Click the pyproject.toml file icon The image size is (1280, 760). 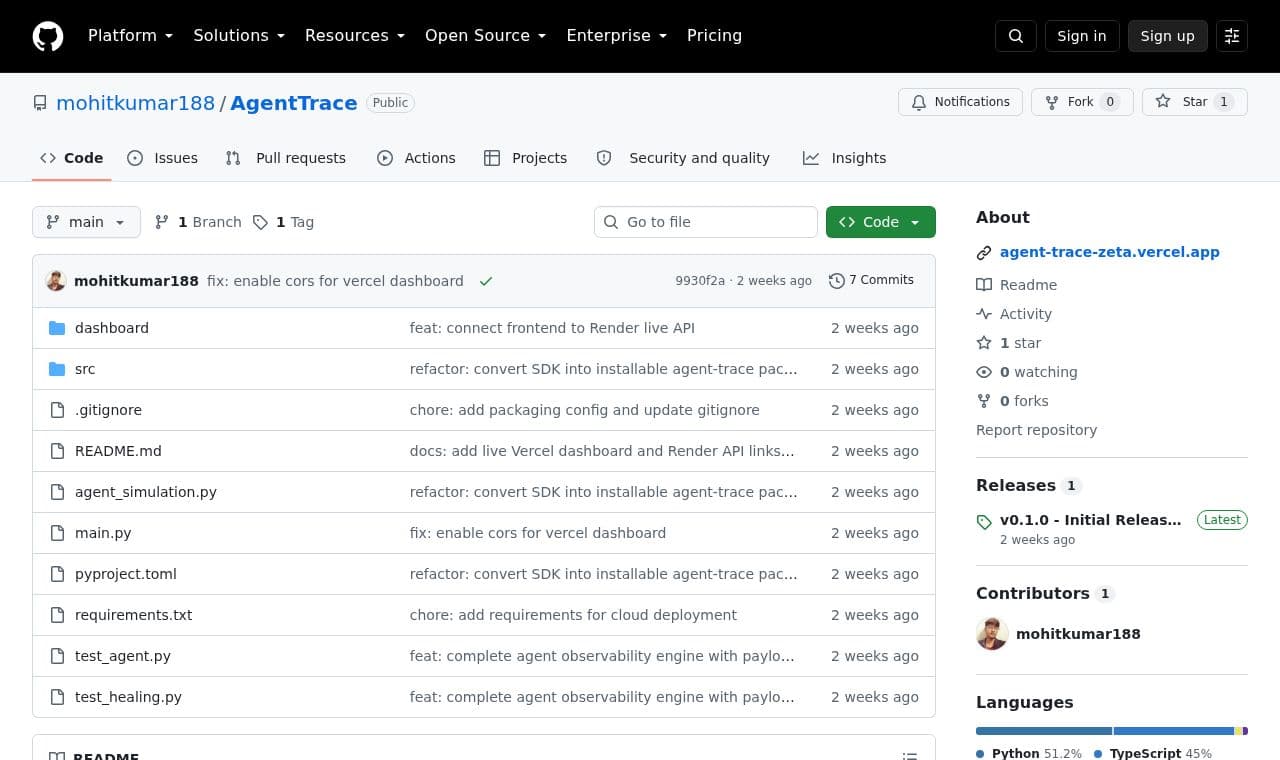(x=57, y=574)
